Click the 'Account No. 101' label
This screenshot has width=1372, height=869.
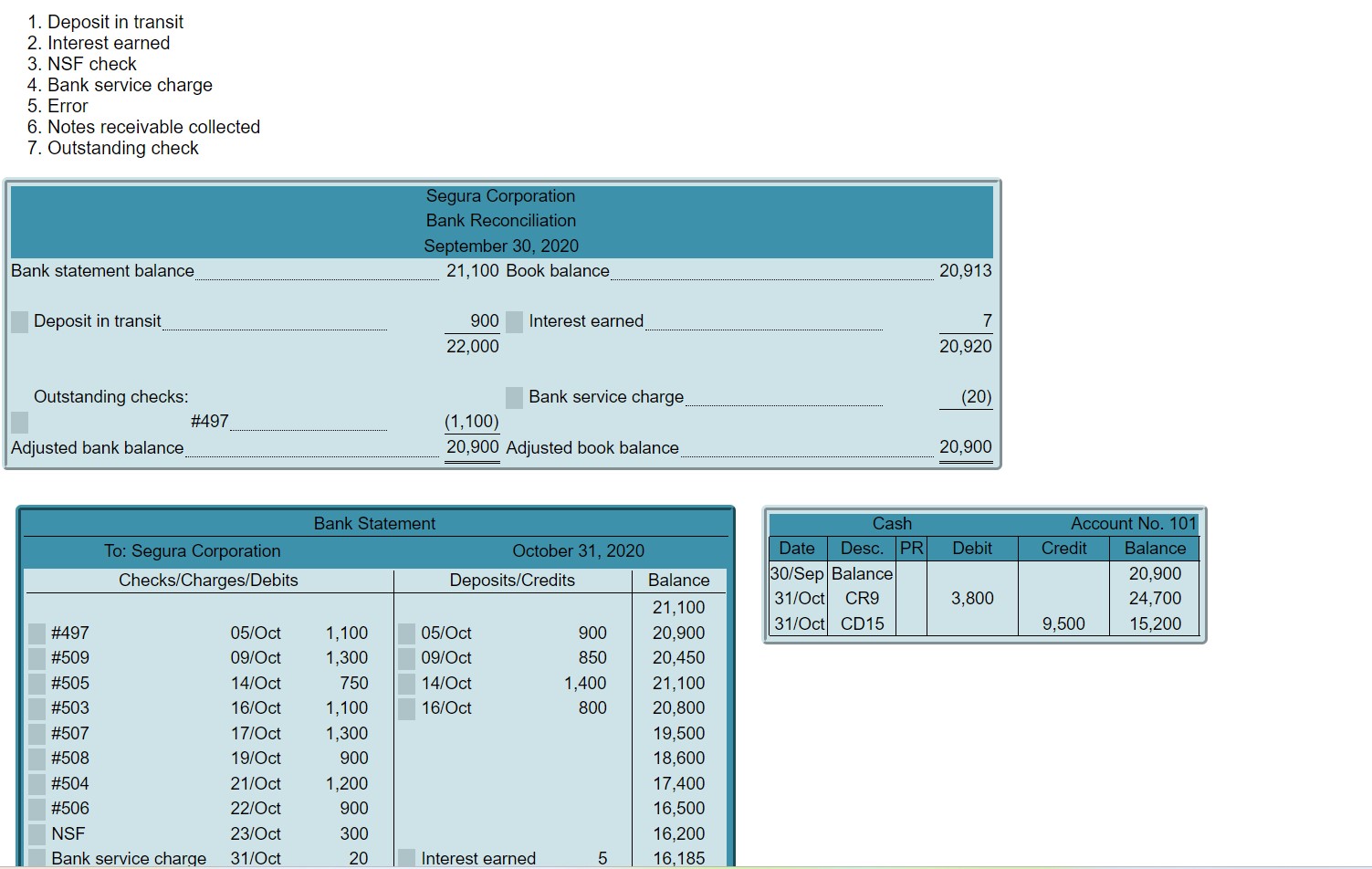(x=1133, y=524)
